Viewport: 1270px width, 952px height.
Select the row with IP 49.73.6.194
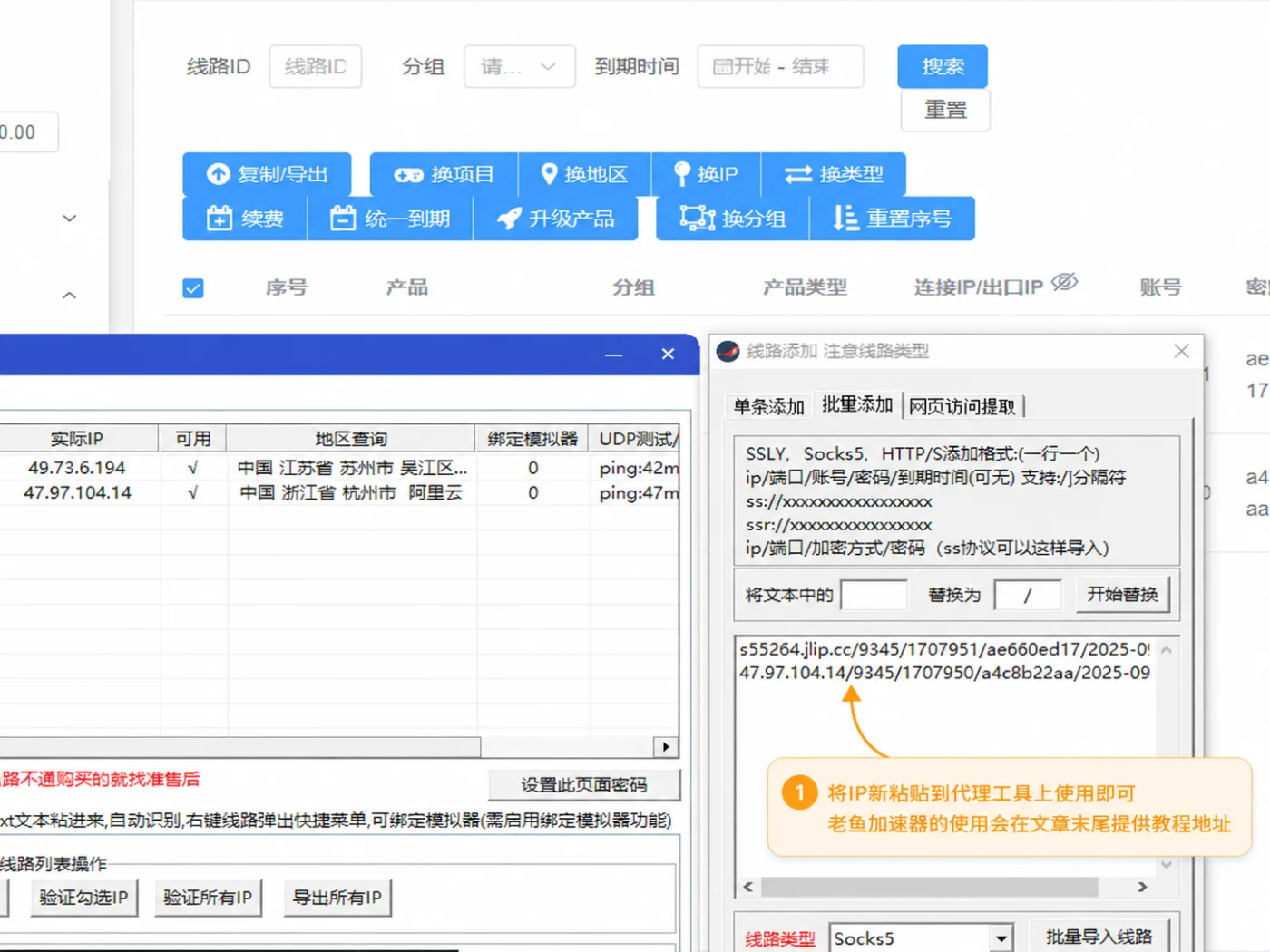pyautogui.click(x=339, y=468)
